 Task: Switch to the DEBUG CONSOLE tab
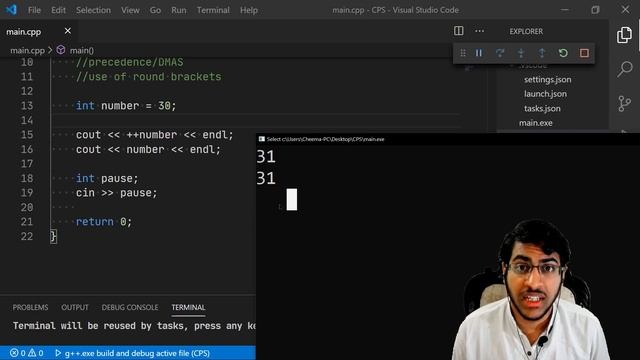point(130,307)
